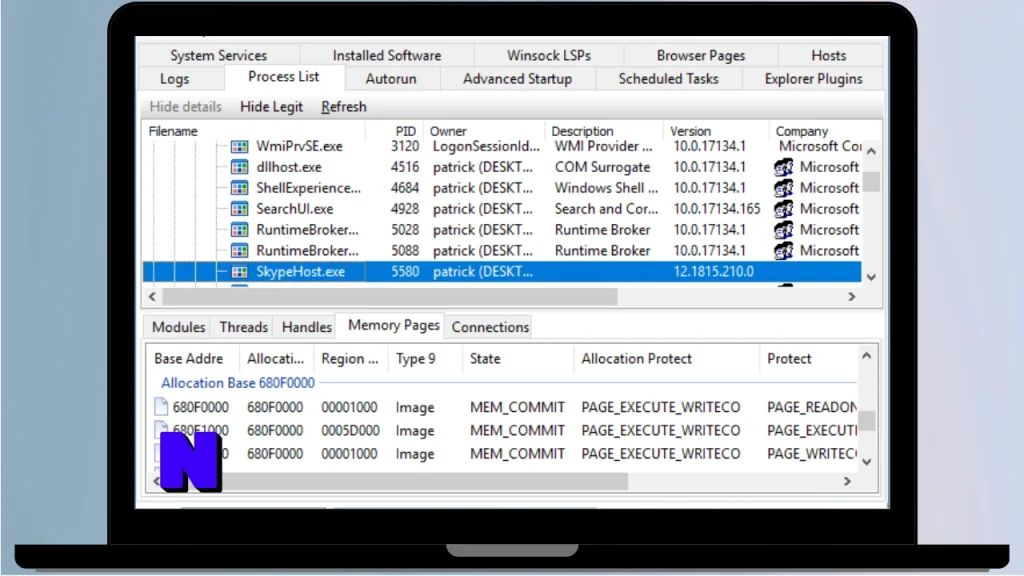Sort processes by PID column header
Screen dimensions: 1024x576
394,131
